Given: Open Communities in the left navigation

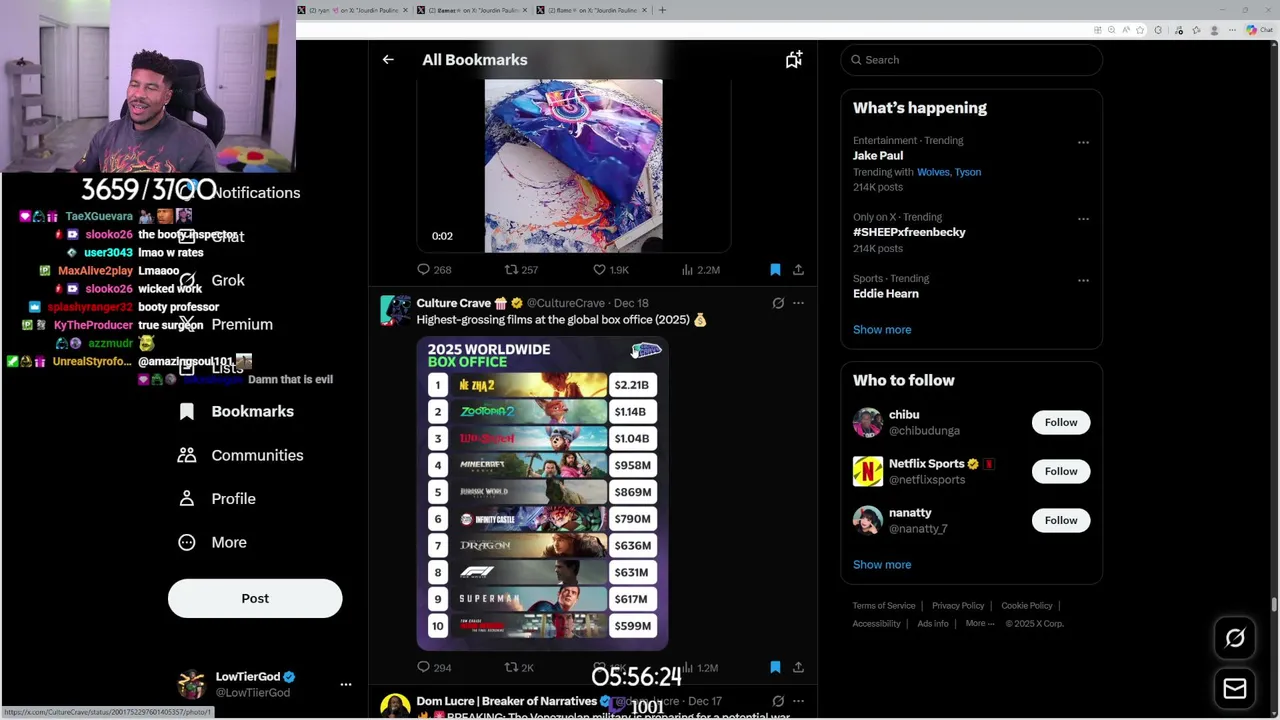Looking at the screenshot, I should [x=240, y=456].
